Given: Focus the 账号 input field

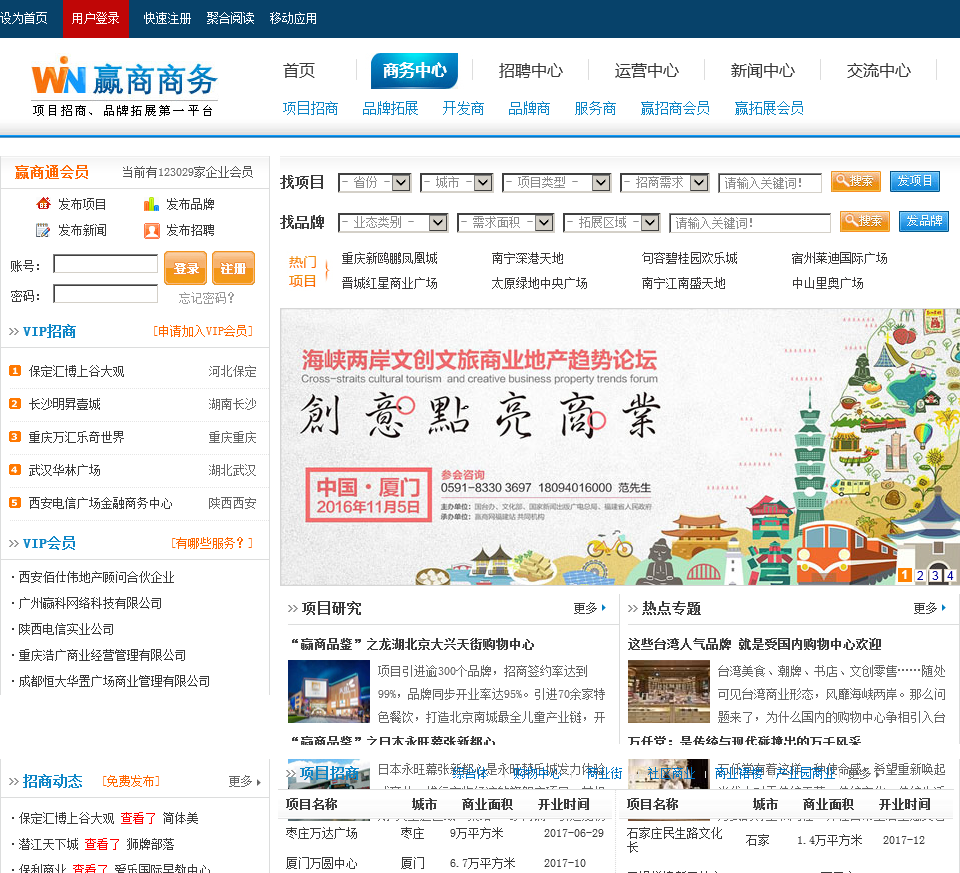Looking at the screenshot, I should [106, 264].
